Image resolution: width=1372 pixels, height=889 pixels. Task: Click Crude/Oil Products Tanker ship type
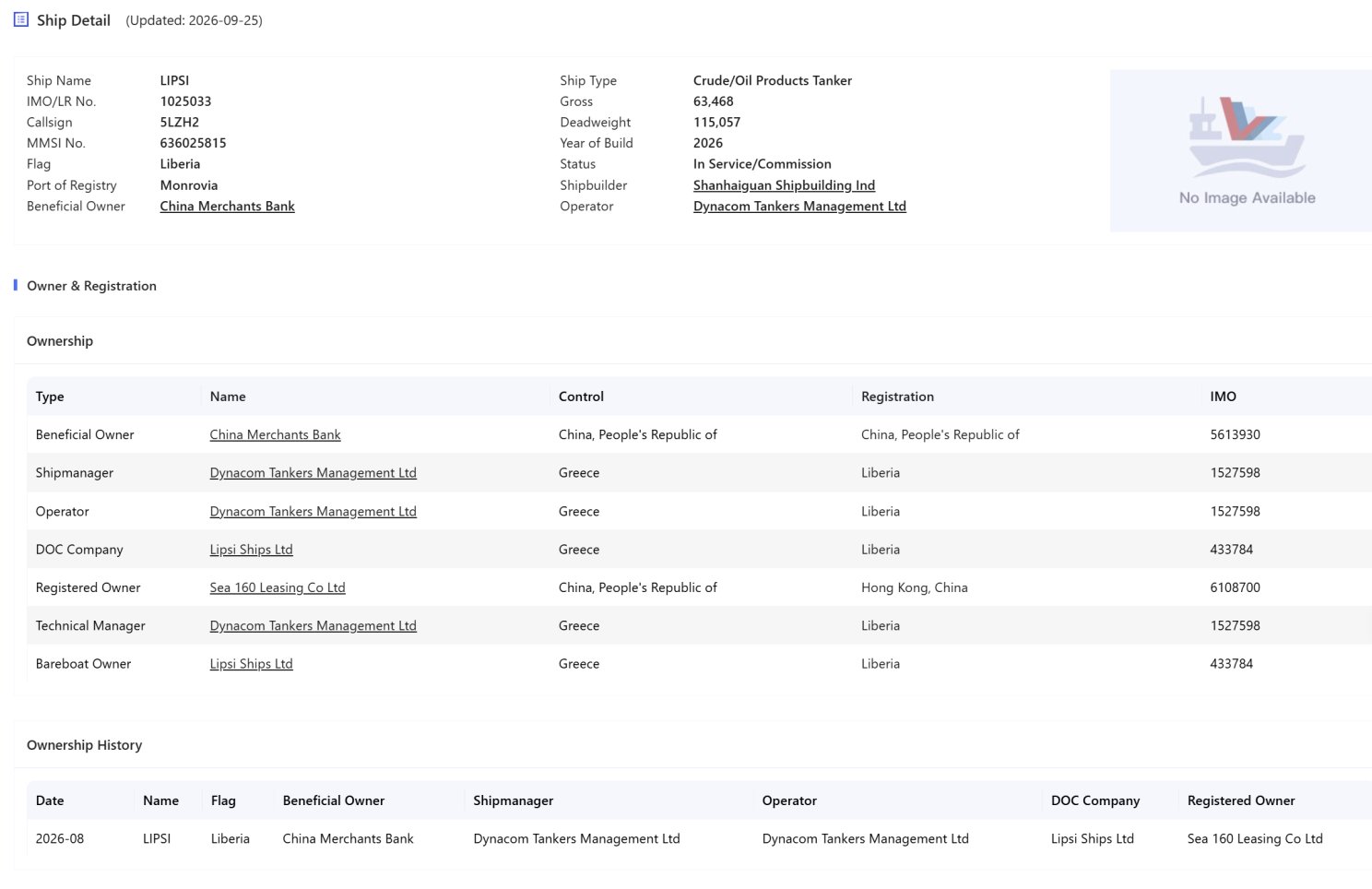point(772,81)
